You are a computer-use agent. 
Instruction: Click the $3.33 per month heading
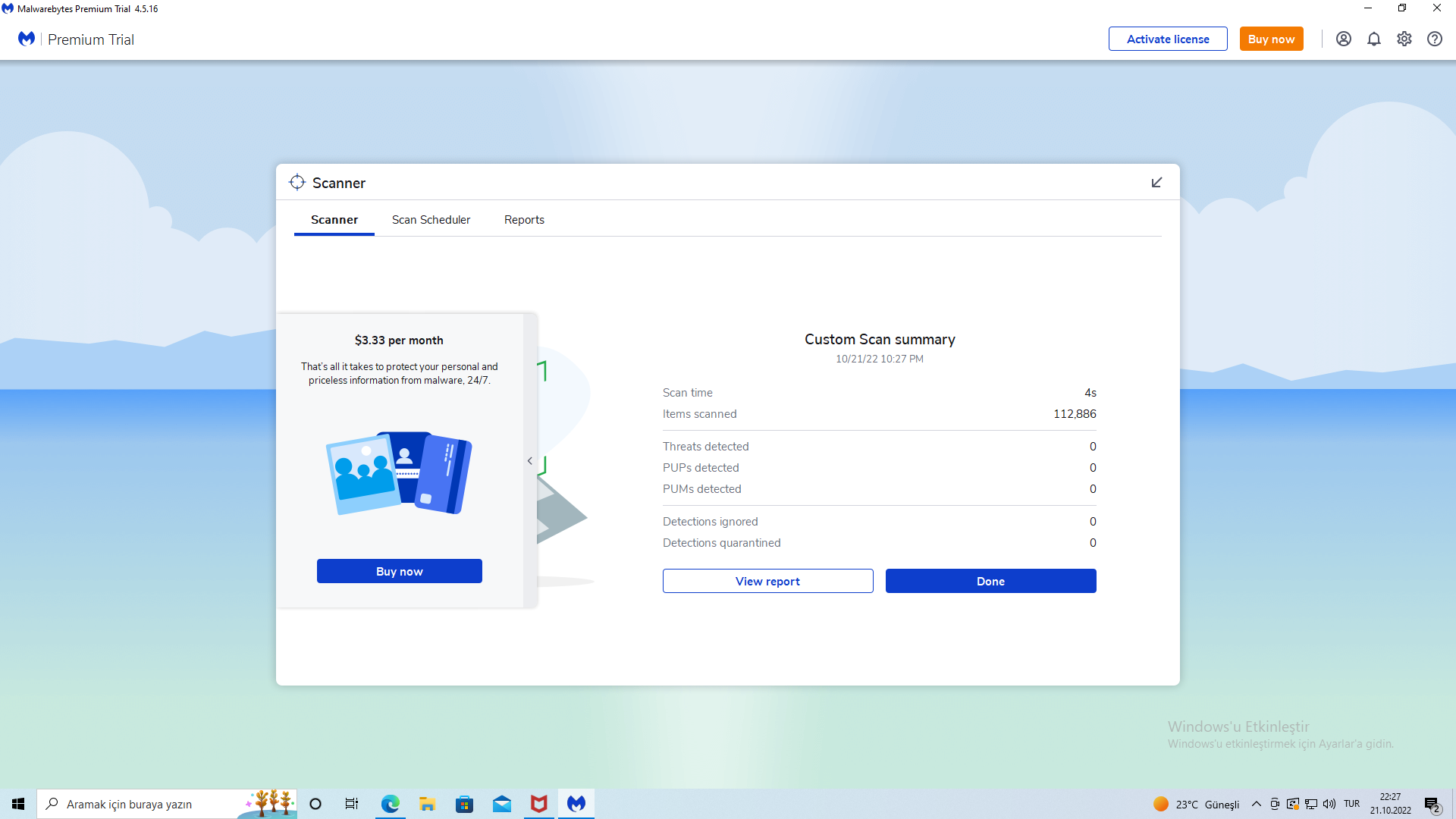coord(399,340)
